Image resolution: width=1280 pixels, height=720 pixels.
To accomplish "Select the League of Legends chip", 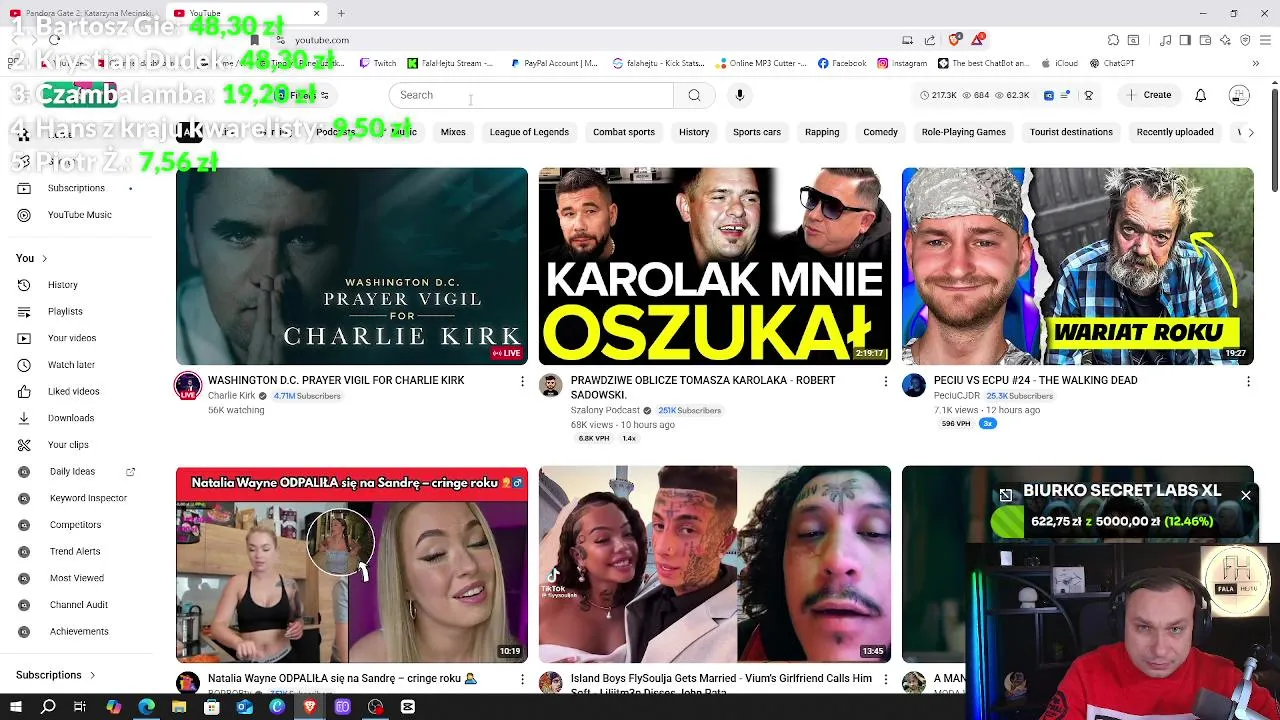I will pos(529,132).
